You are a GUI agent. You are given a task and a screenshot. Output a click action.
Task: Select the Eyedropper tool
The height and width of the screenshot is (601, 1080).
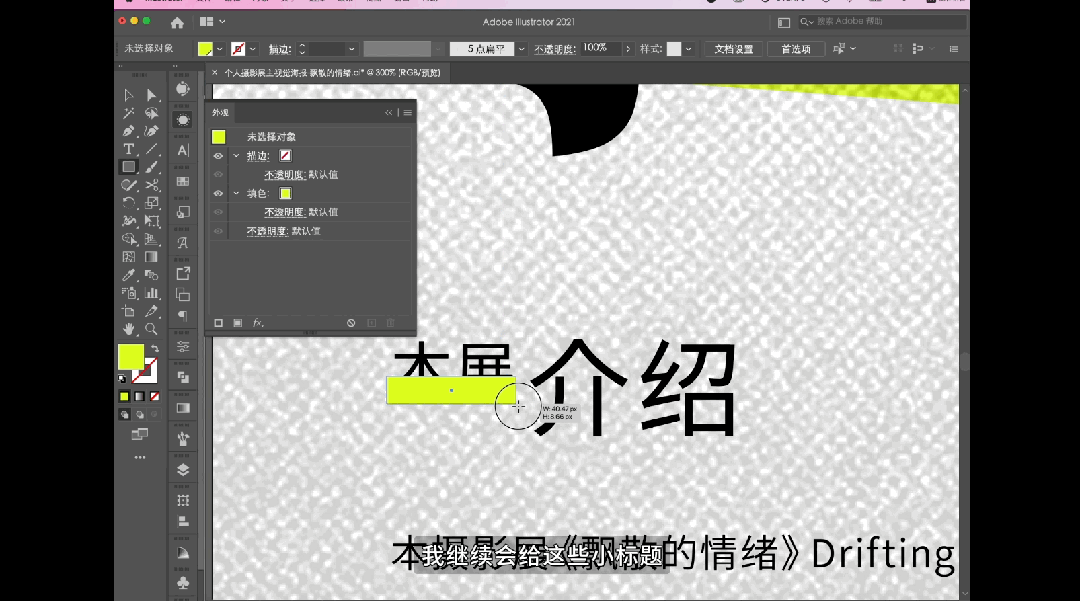point(129,275)
